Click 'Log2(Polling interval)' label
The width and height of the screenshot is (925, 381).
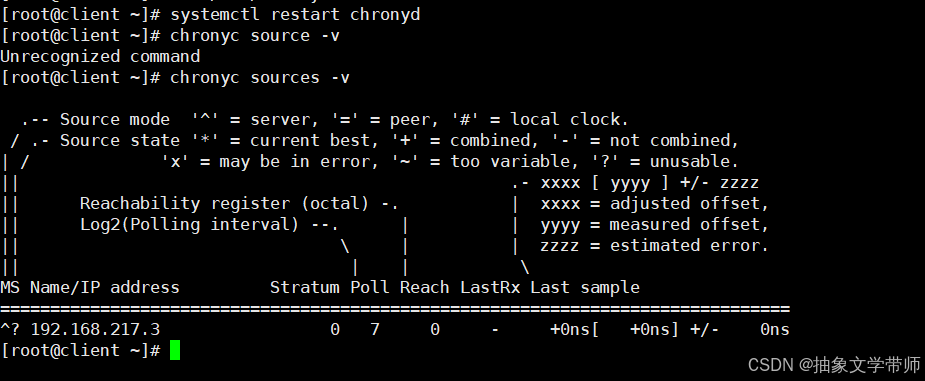[x=189, y=225]
